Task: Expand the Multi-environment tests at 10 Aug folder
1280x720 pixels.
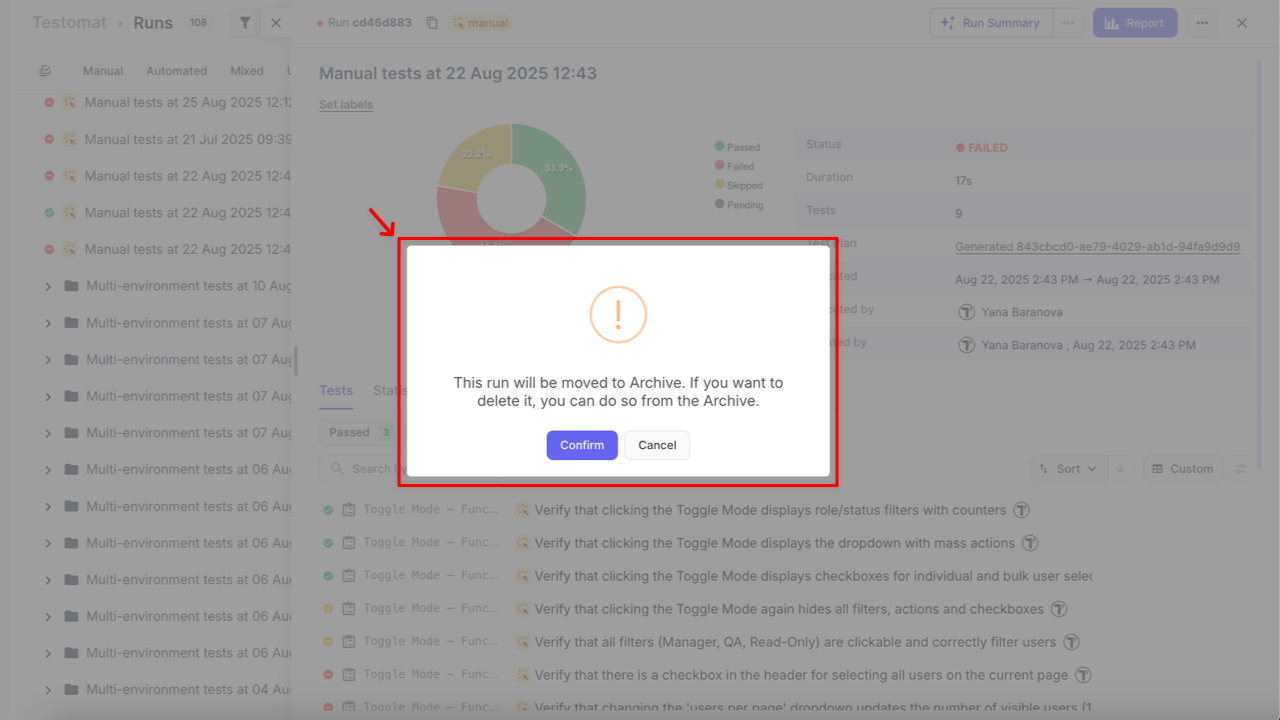Action: pos(48,287)
